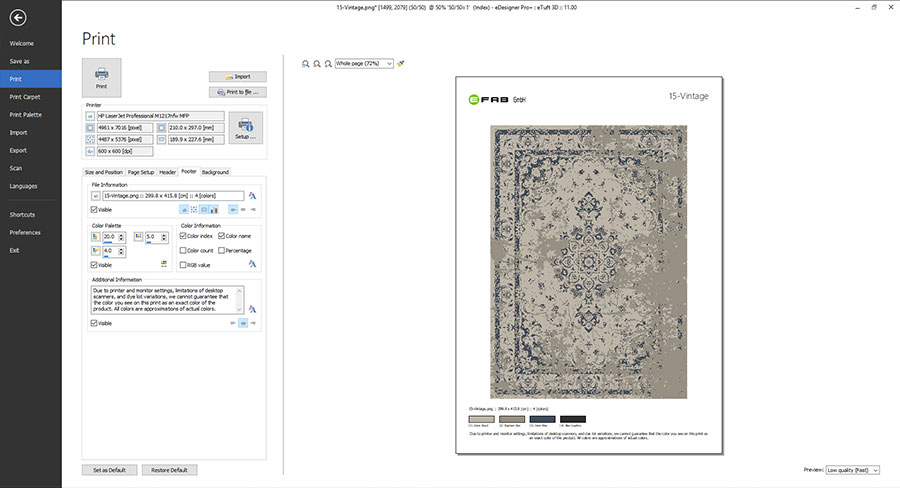900x488 pixels.
Task: Click the broom icon beside the zoom dropdown
Action: pos(401,63)
